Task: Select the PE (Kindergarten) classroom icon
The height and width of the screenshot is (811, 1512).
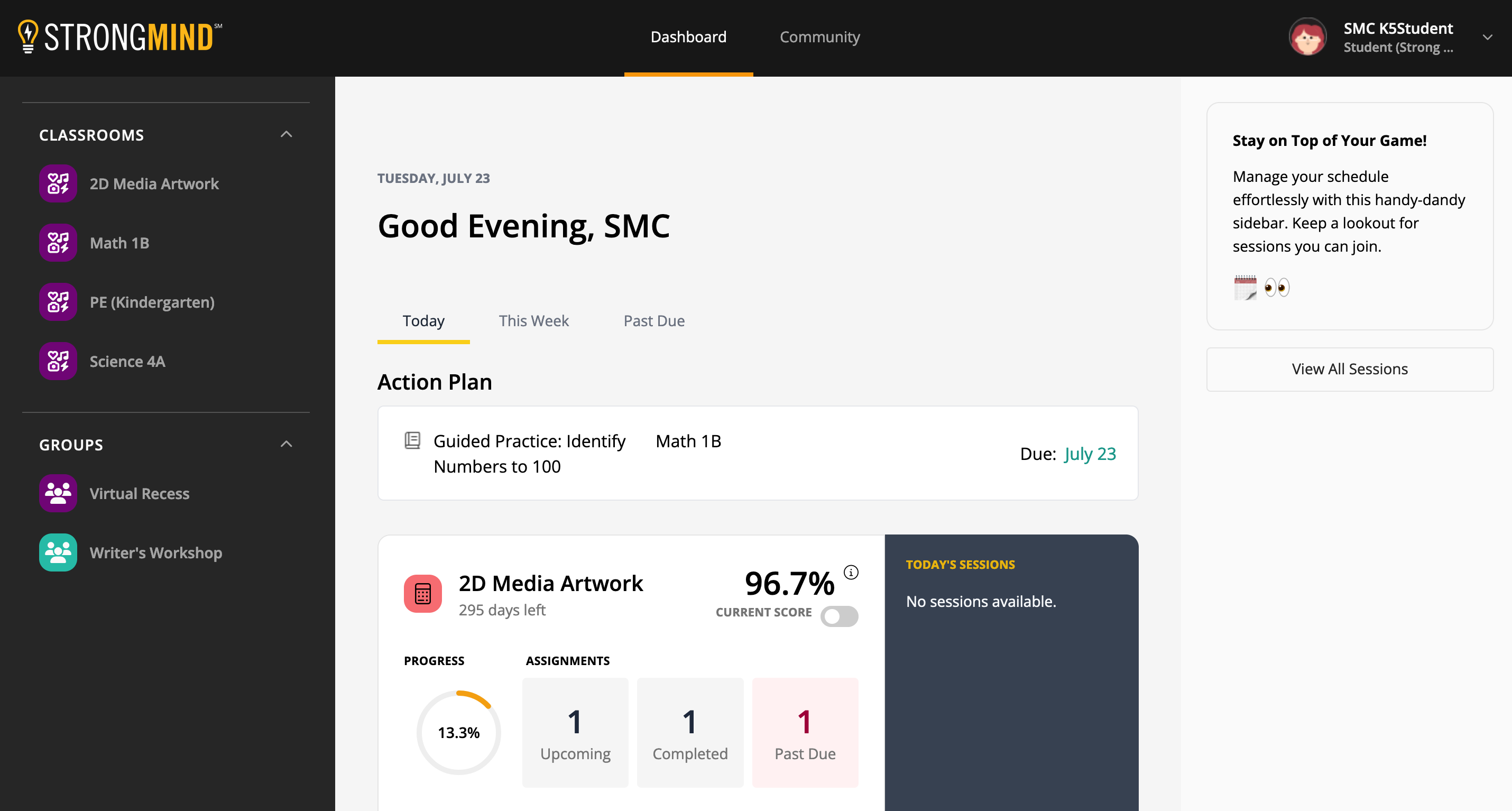Action: pyautogui.click(x=58, y=302)
